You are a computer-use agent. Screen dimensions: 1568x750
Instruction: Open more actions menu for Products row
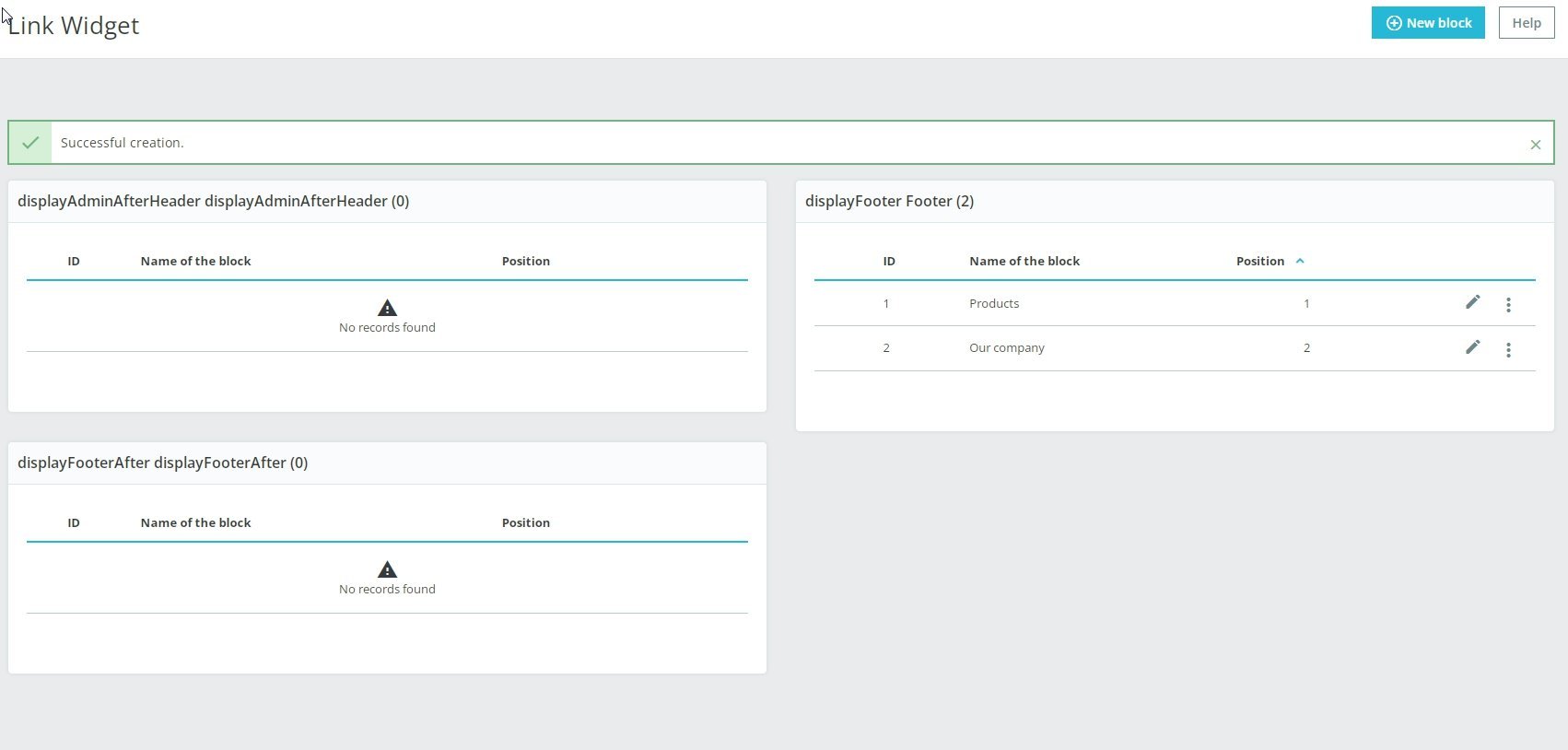pos(1508,305)
